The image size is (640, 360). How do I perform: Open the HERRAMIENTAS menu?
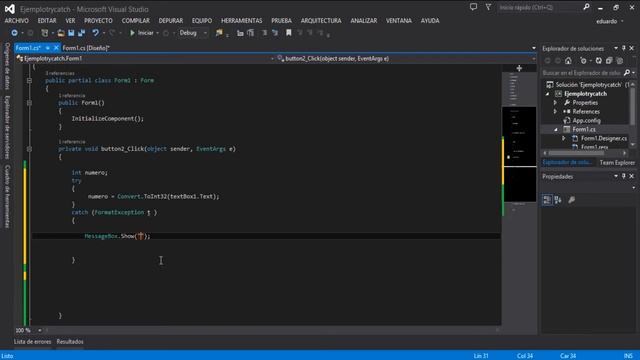[x=242, y=20]
